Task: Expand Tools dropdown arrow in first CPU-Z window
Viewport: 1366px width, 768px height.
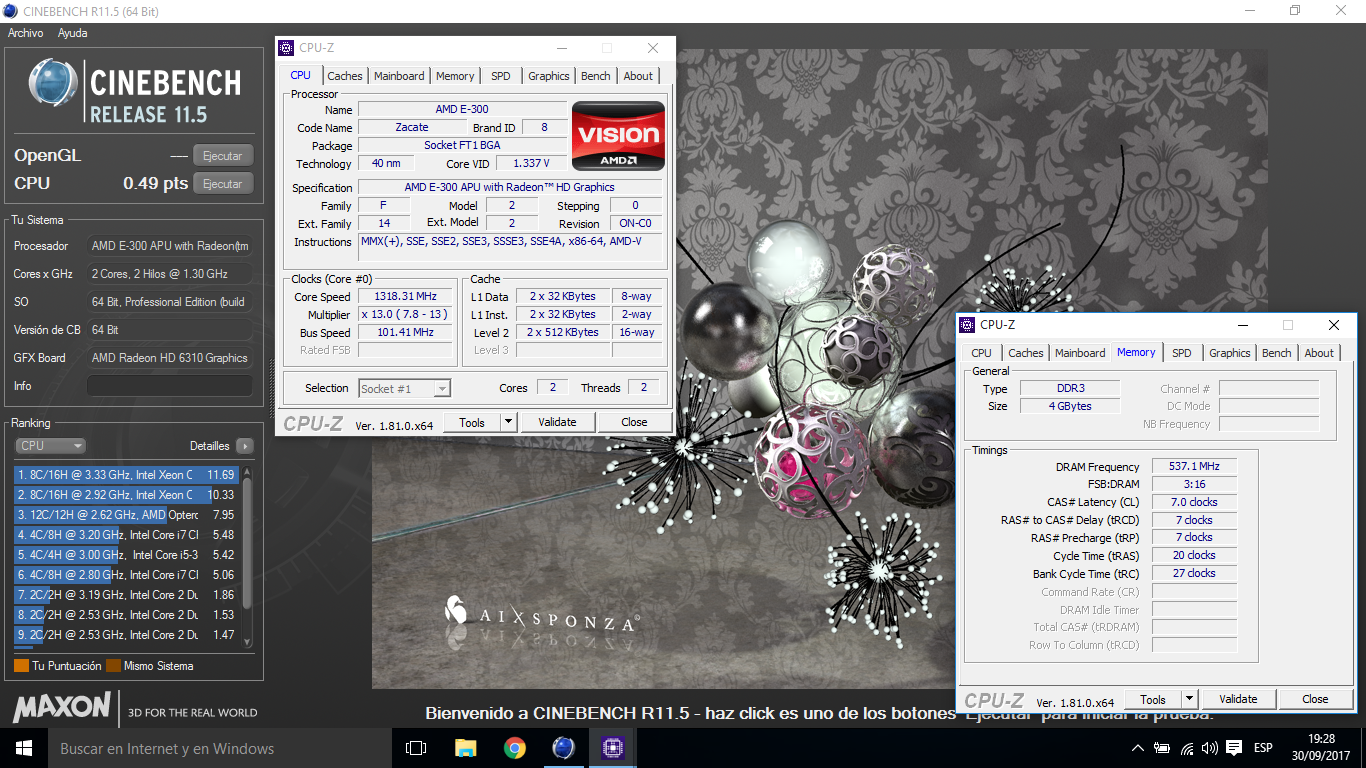Action: tap(508, 422)
